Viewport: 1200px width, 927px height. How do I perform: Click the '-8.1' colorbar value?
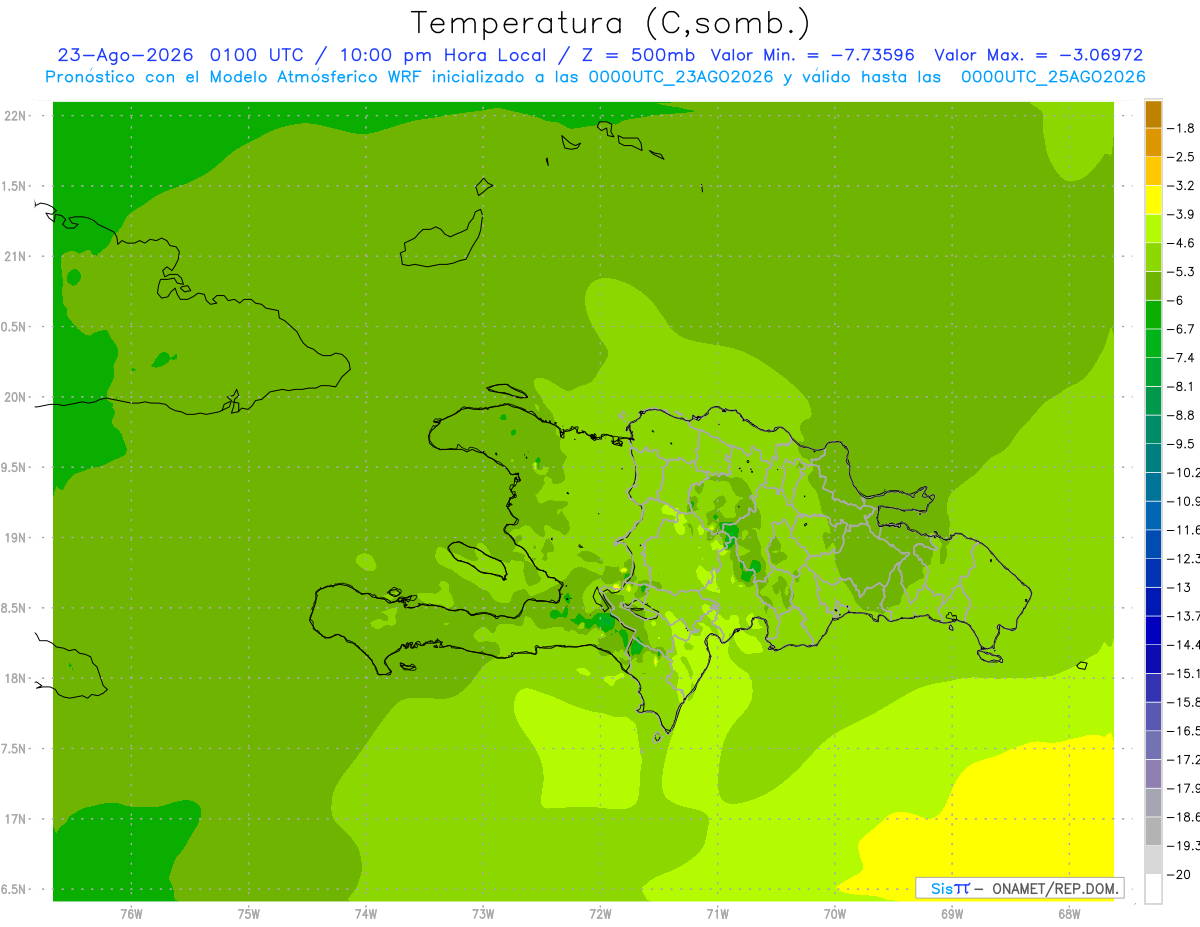pyautogui.click(x=1181, y=386)
